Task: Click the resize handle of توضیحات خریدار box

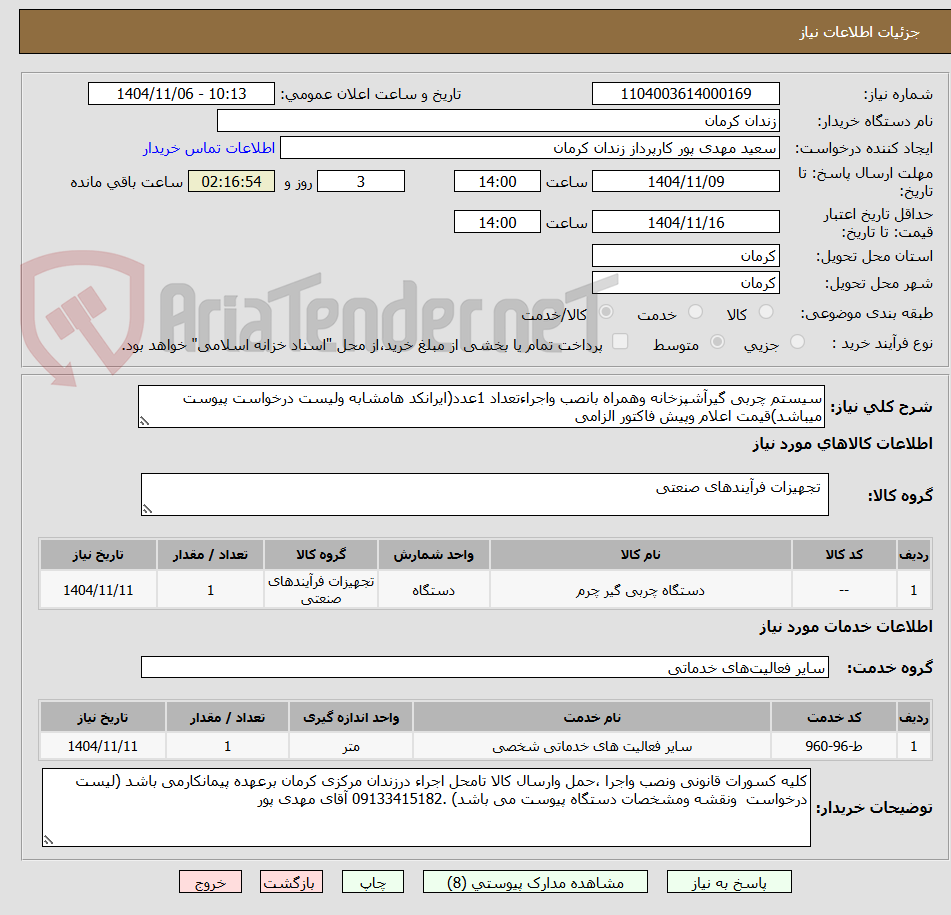Action: click(48, 840)
